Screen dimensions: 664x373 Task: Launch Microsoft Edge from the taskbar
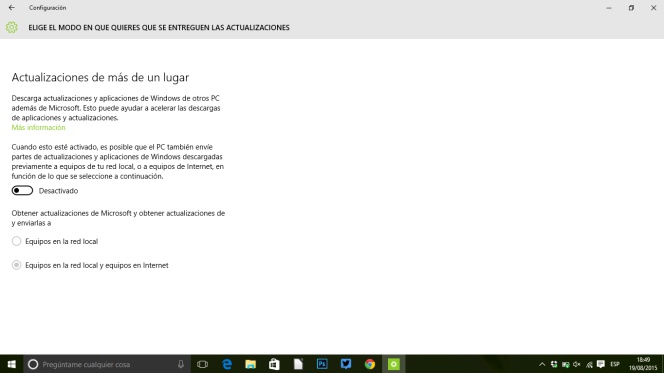227,364
